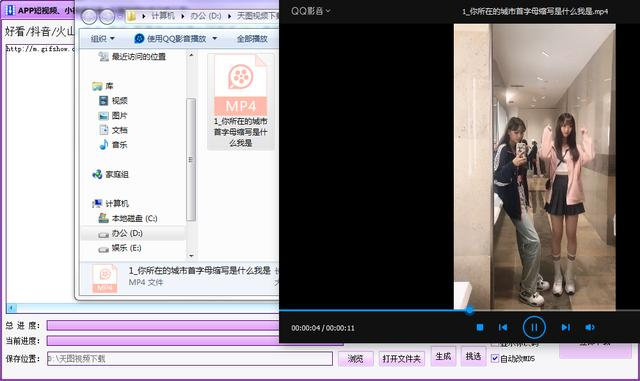Click navigation pane scroll down arrow
Screen dimensions: 640x381
(191, 256)
